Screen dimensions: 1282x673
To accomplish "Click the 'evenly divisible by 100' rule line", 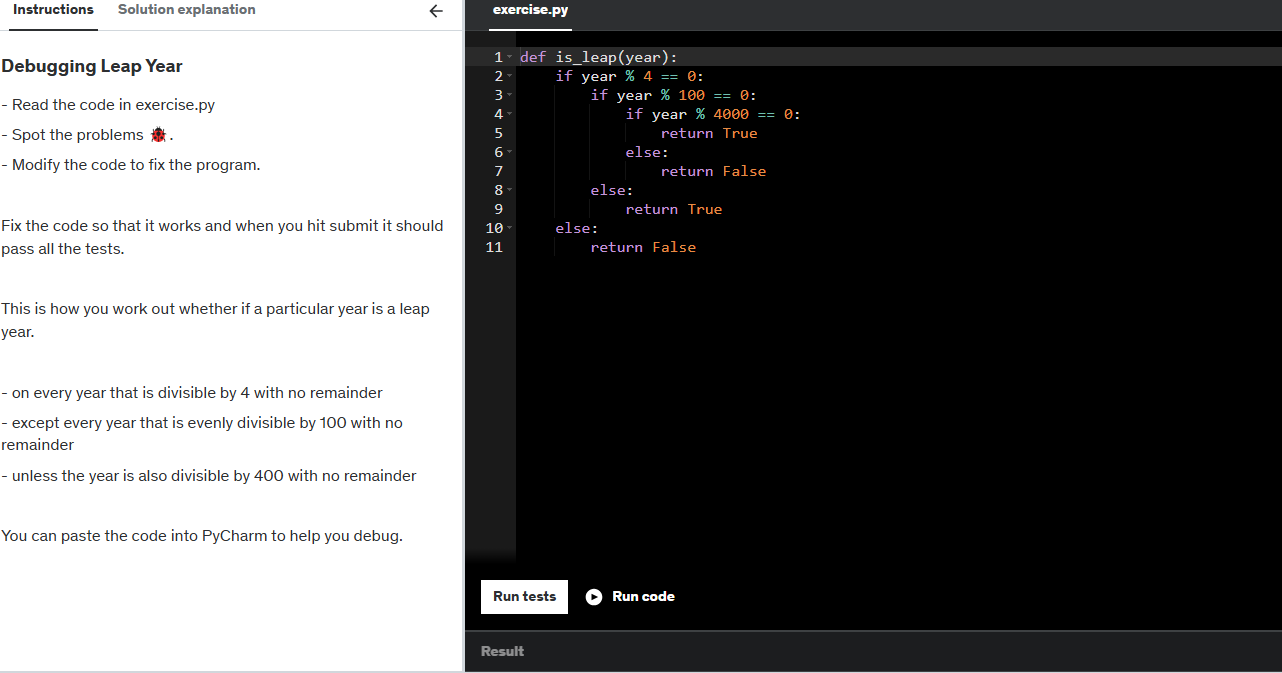I will coord(202,434).
